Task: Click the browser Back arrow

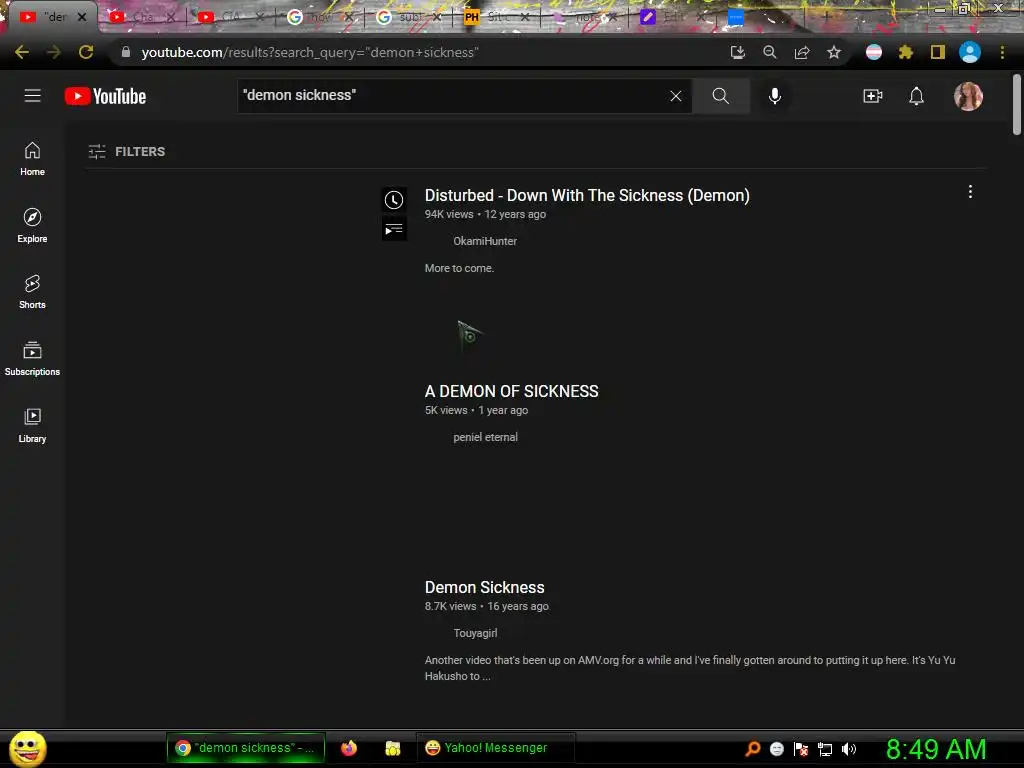Action: tap(22, 52)
